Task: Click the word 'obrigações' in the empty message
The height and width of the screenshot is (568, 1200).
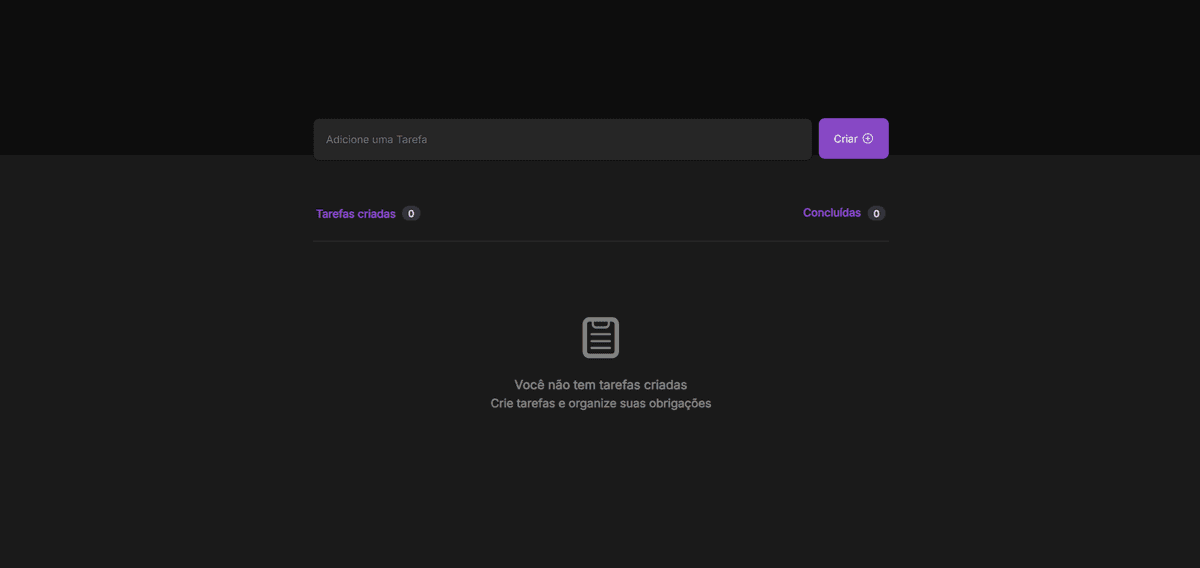Action: 678,404
